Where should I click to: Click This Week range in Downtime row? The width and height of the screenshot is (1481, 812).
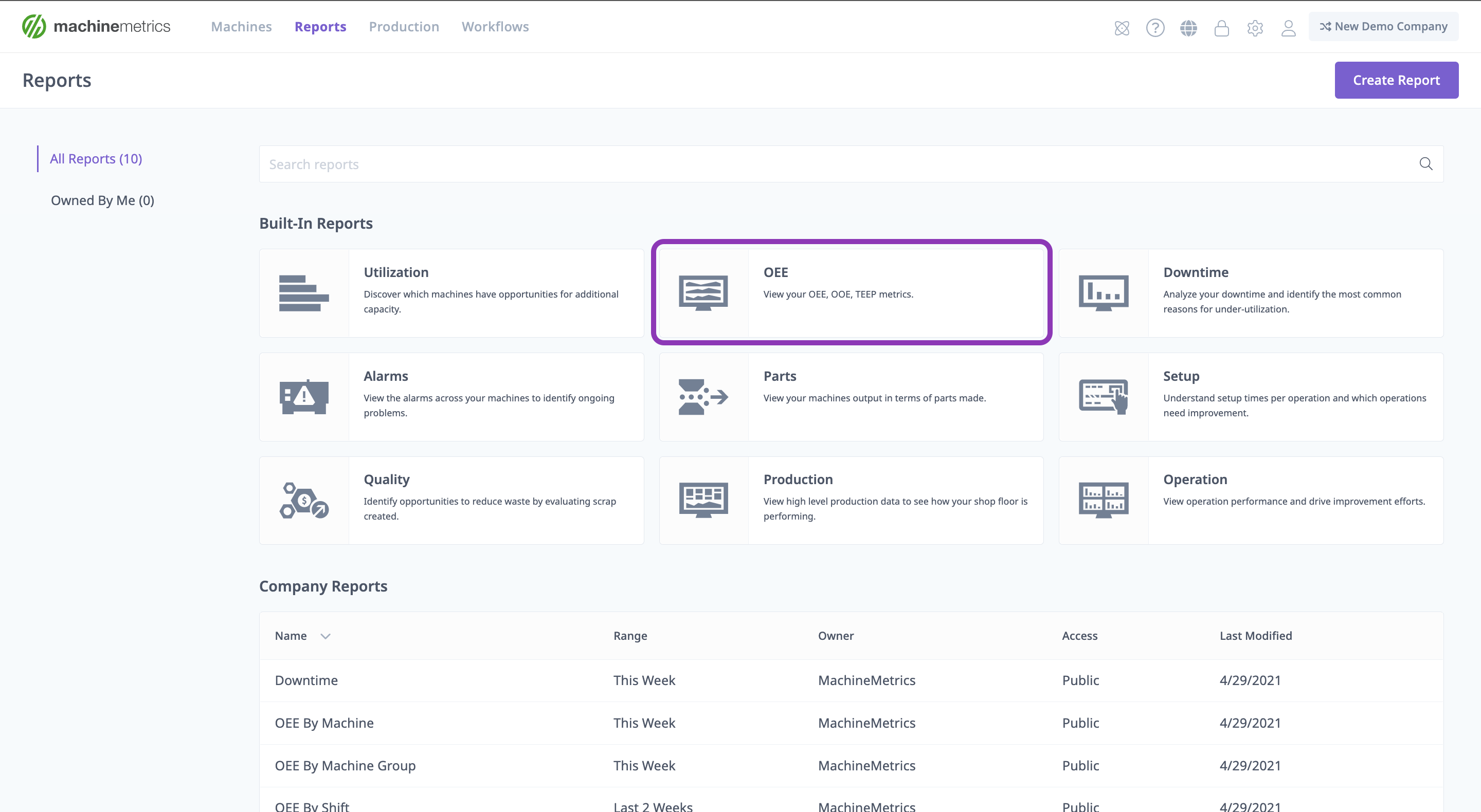coord(644,680)
